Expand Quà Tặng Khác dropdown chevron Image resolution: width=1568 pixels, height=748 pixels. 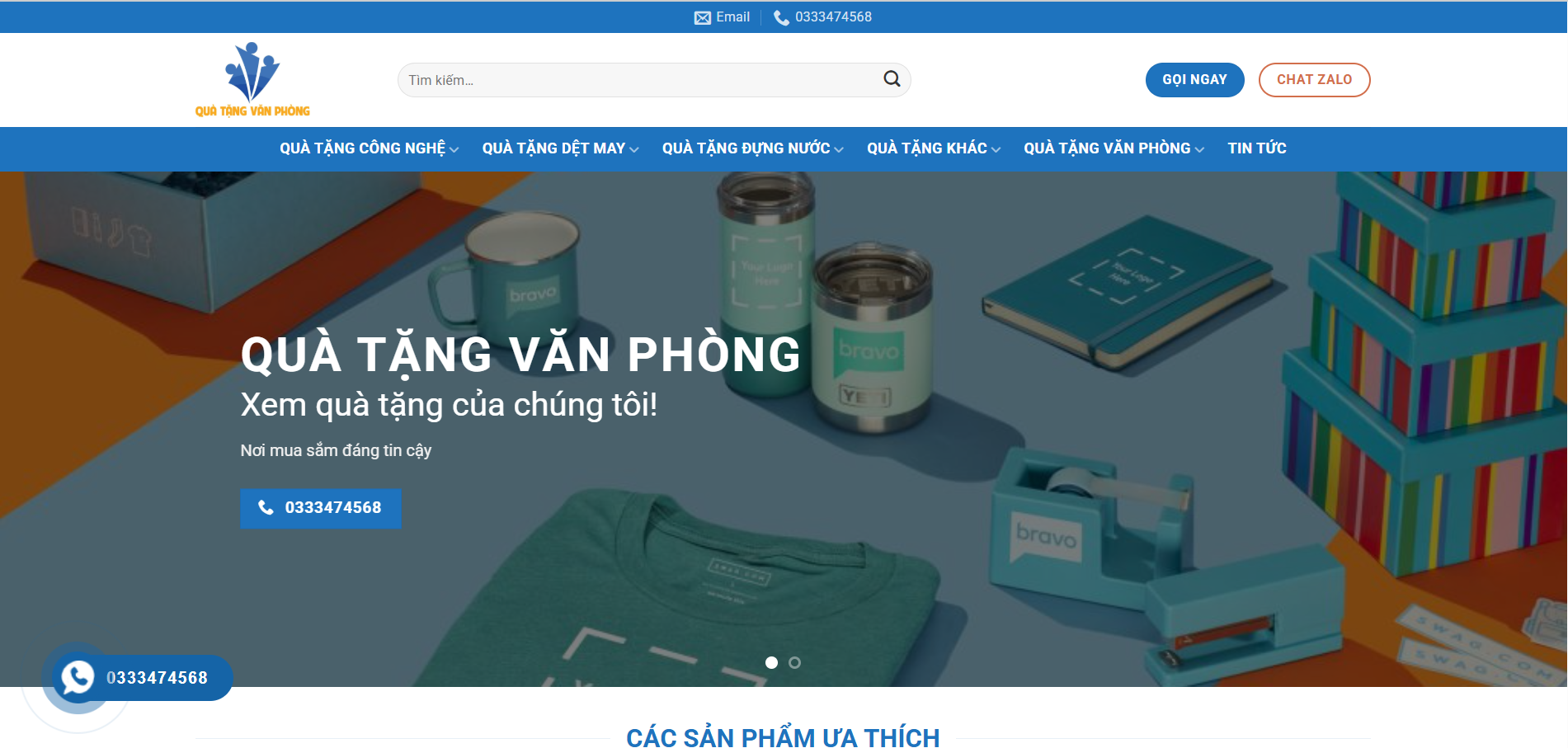coord(996,149)
